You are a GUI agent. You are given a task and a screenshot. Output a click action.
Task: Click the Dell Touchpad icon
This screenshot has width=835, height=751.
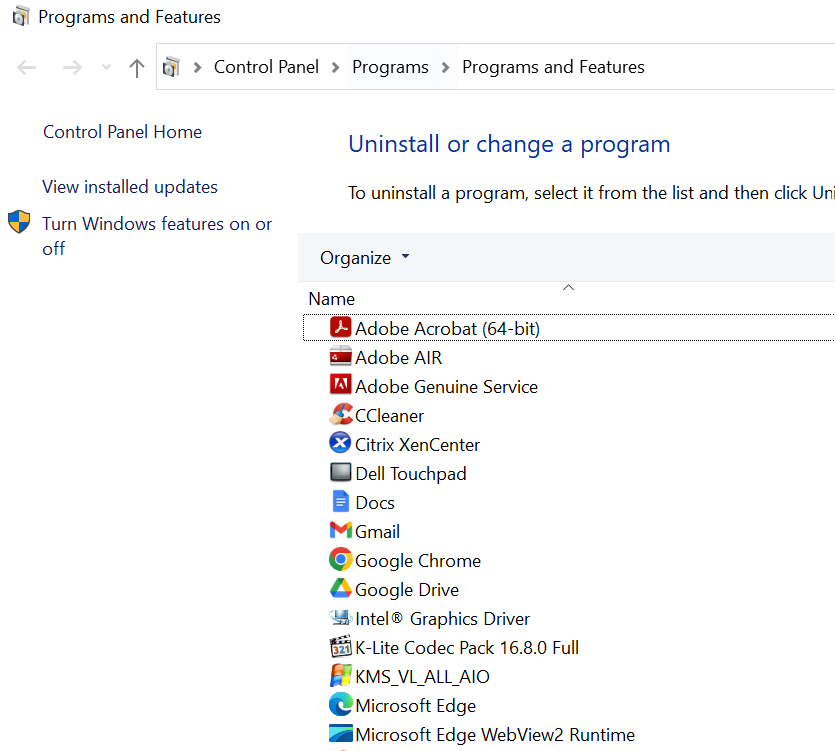coord(340,472)
